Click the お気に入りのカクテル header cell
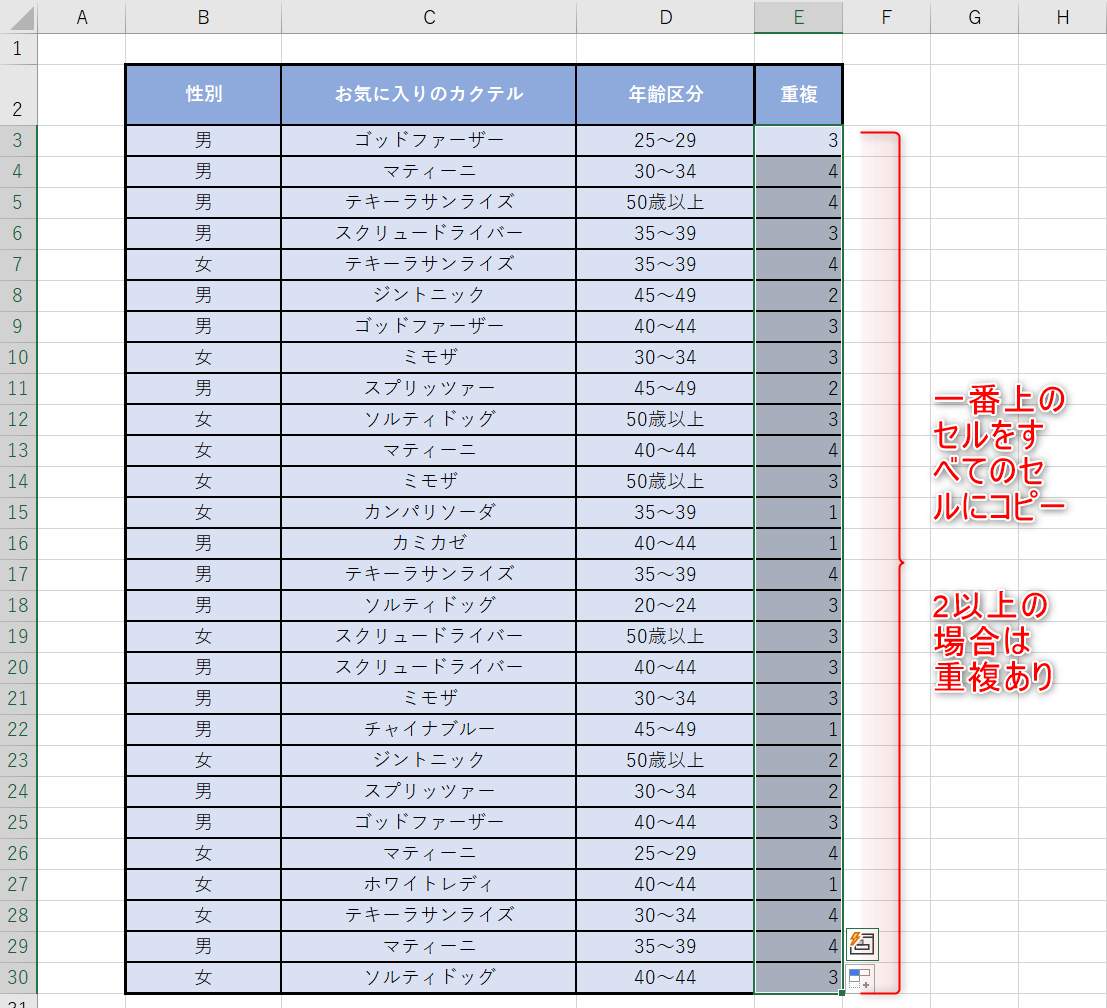 tap(428, 92)
